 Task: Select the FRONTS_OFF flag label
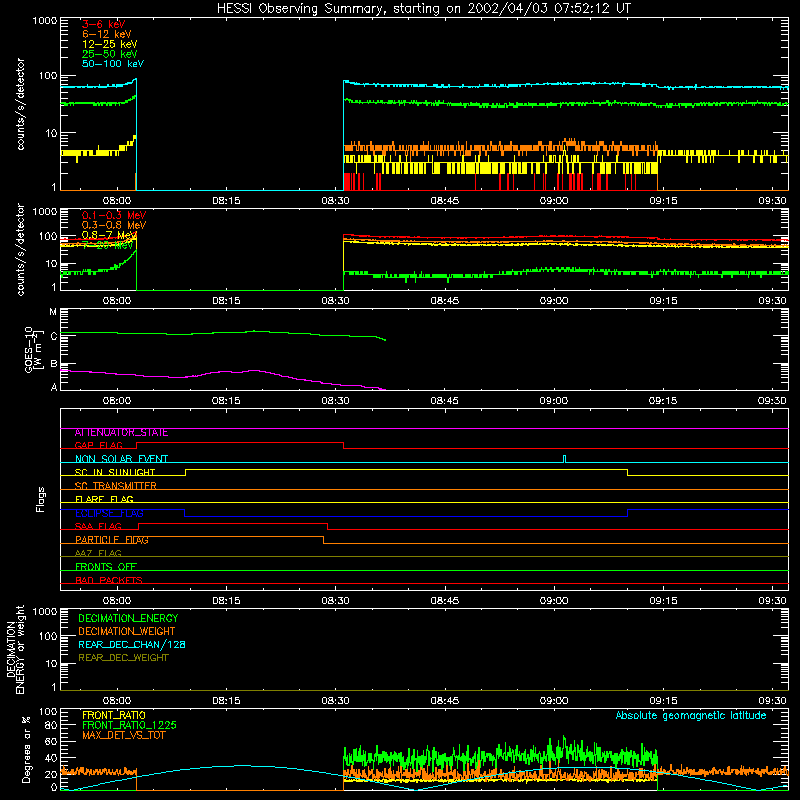(106, 567)
